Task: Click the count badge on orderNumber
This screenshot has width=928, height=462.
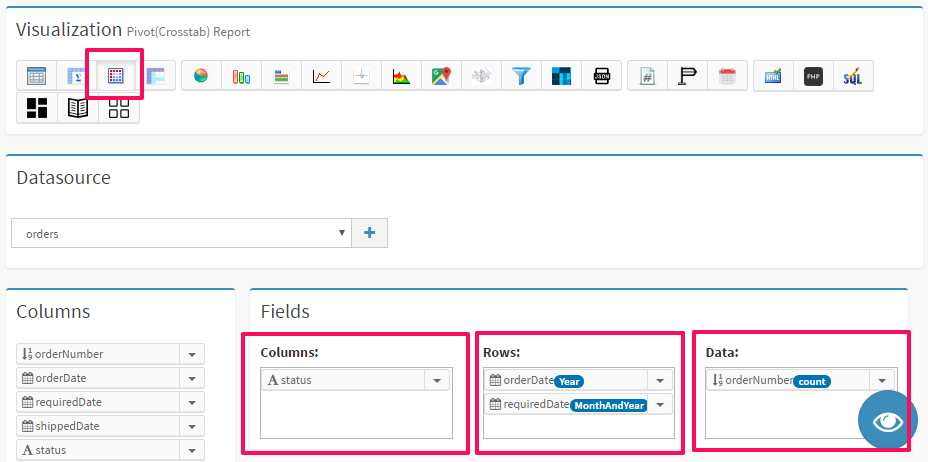Action: coord(812,382)
